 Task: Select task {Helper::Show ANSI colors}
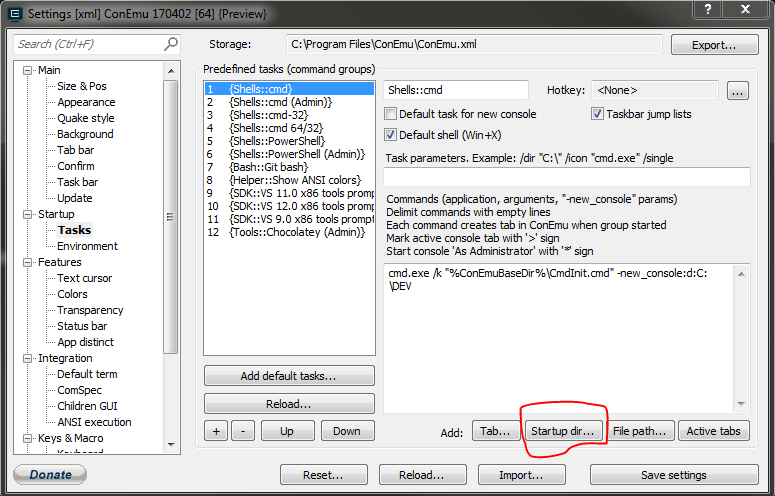pyautogui.click(x=289, y=180)
